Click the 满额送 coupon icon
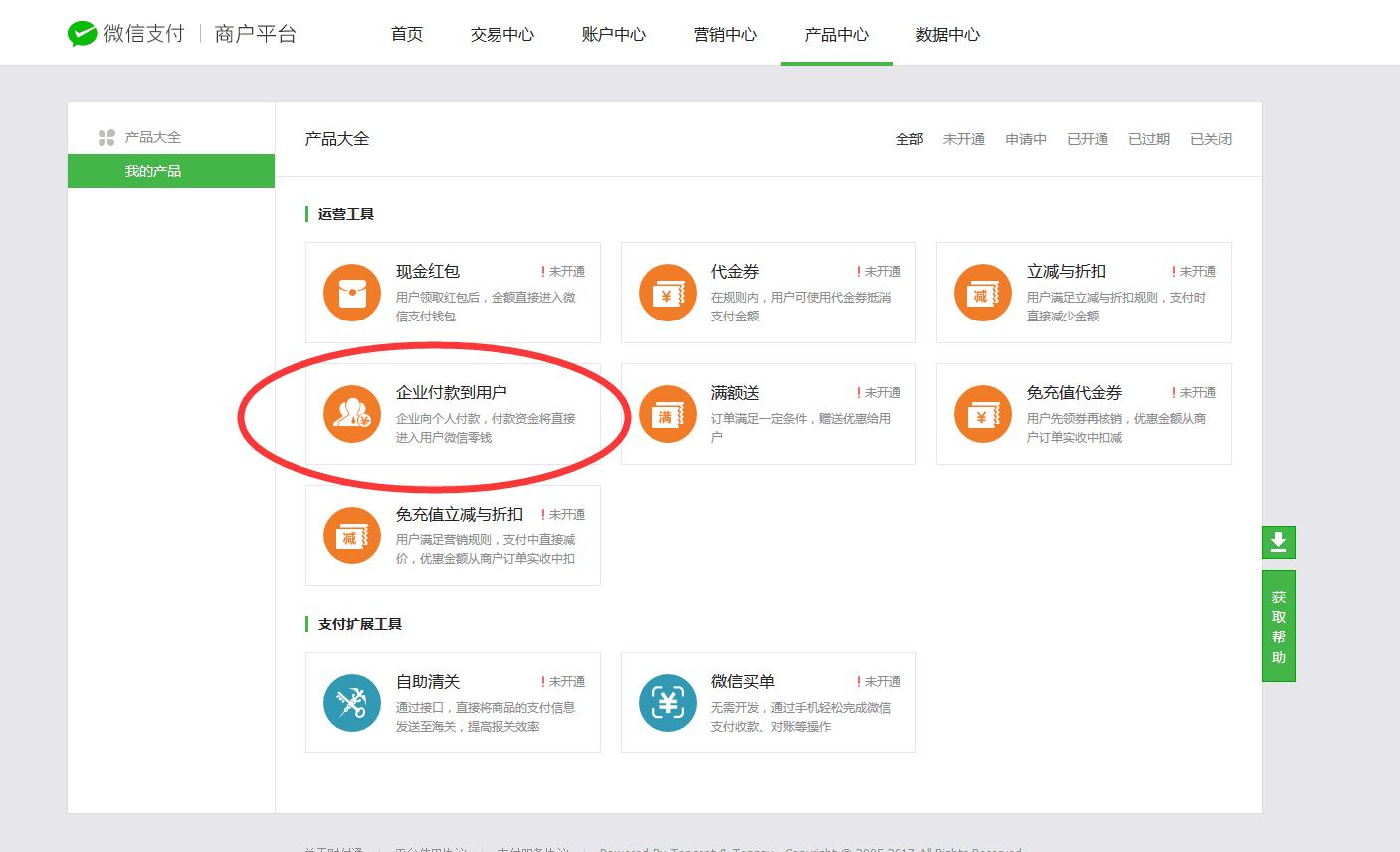The width and height of the screenshot is (1400, 852). point(667,414)
